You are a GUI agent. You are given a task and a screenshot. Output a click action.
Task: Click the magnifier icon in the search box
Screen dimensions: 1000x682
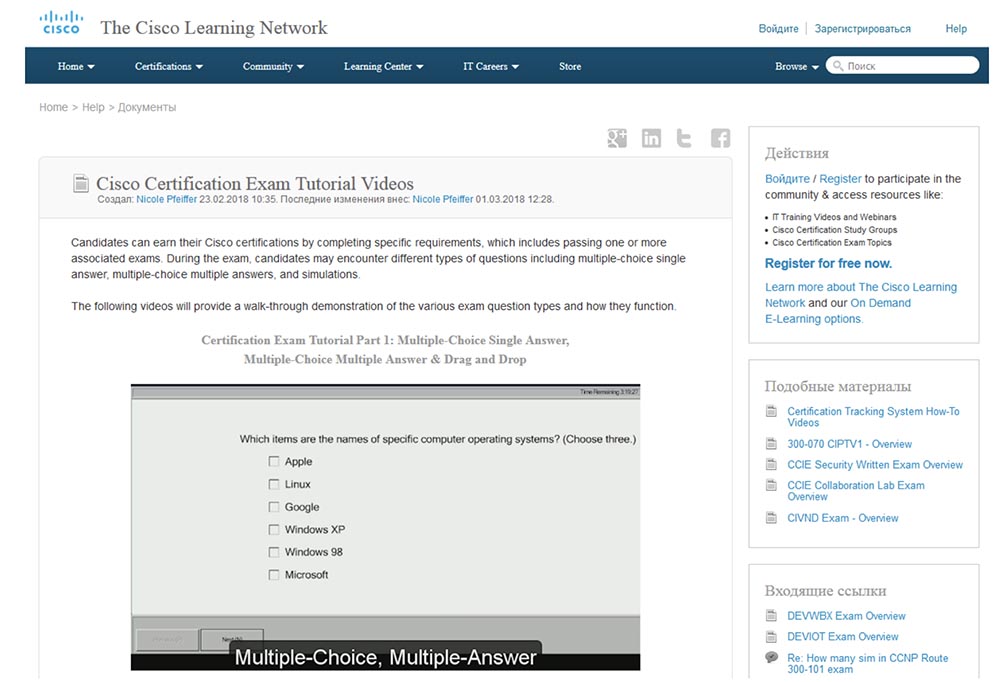point(838,66)
